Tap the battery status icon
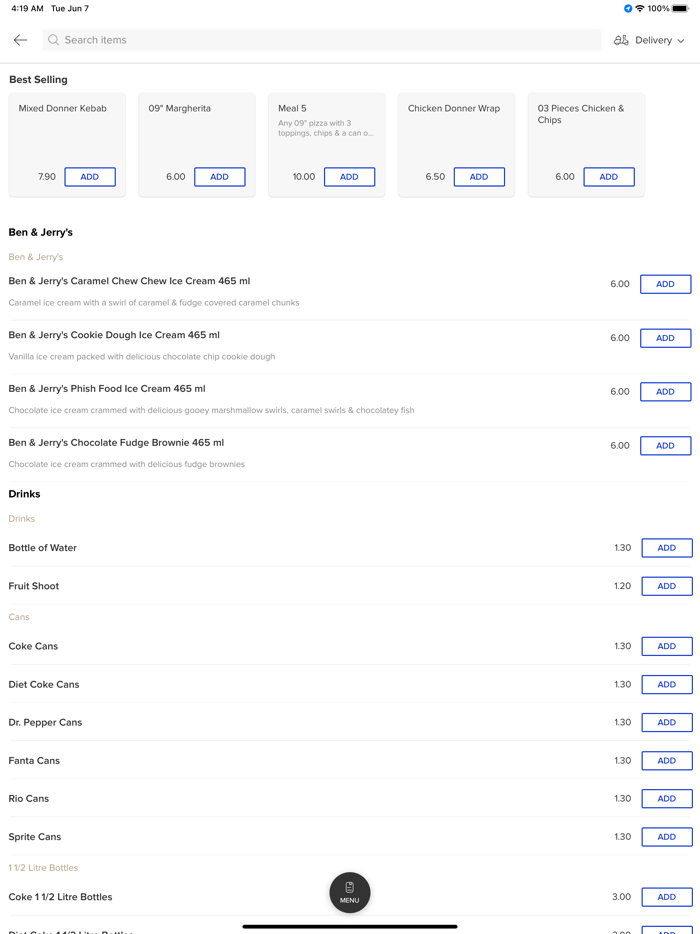Image resolution: width=700 pixels, height=934 pixels. pyautogui.click(x=680, y=9)
